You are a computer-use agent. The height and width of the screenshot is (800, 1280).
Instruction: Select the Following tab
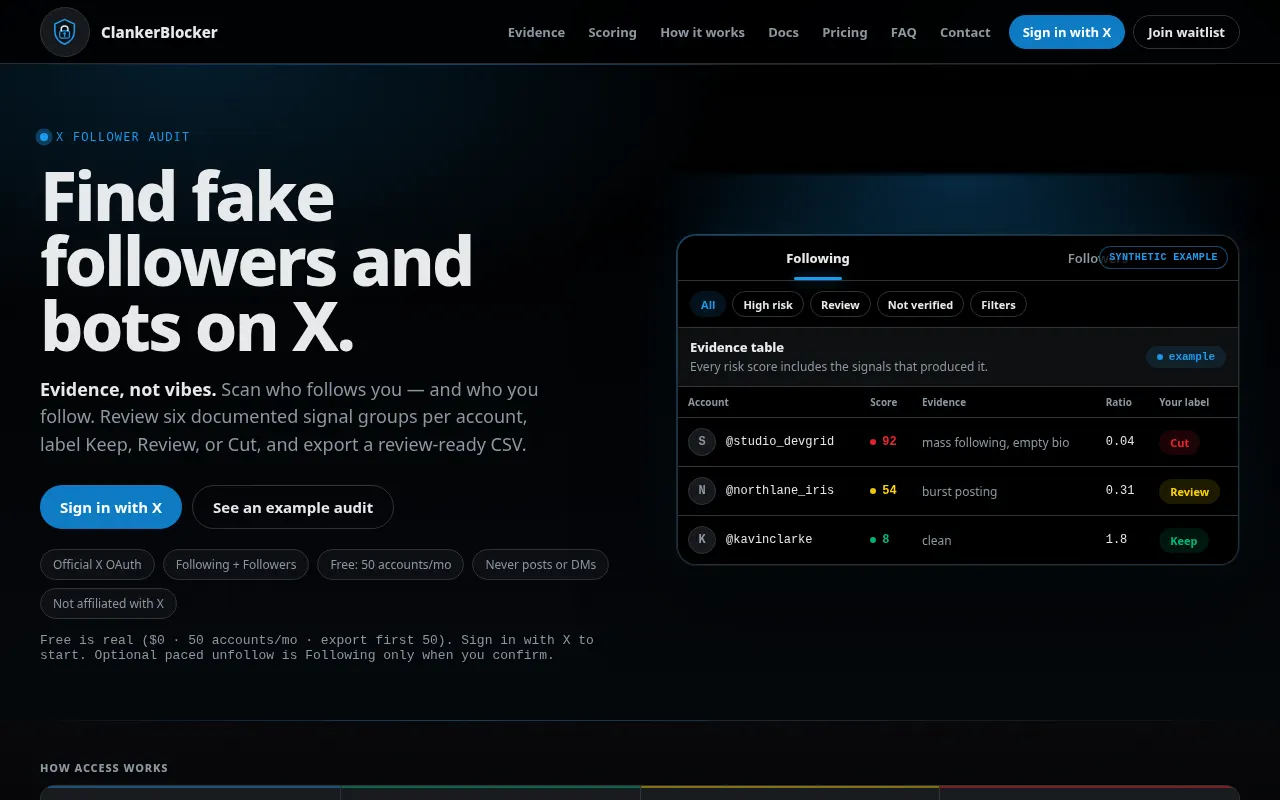(818, 258)
